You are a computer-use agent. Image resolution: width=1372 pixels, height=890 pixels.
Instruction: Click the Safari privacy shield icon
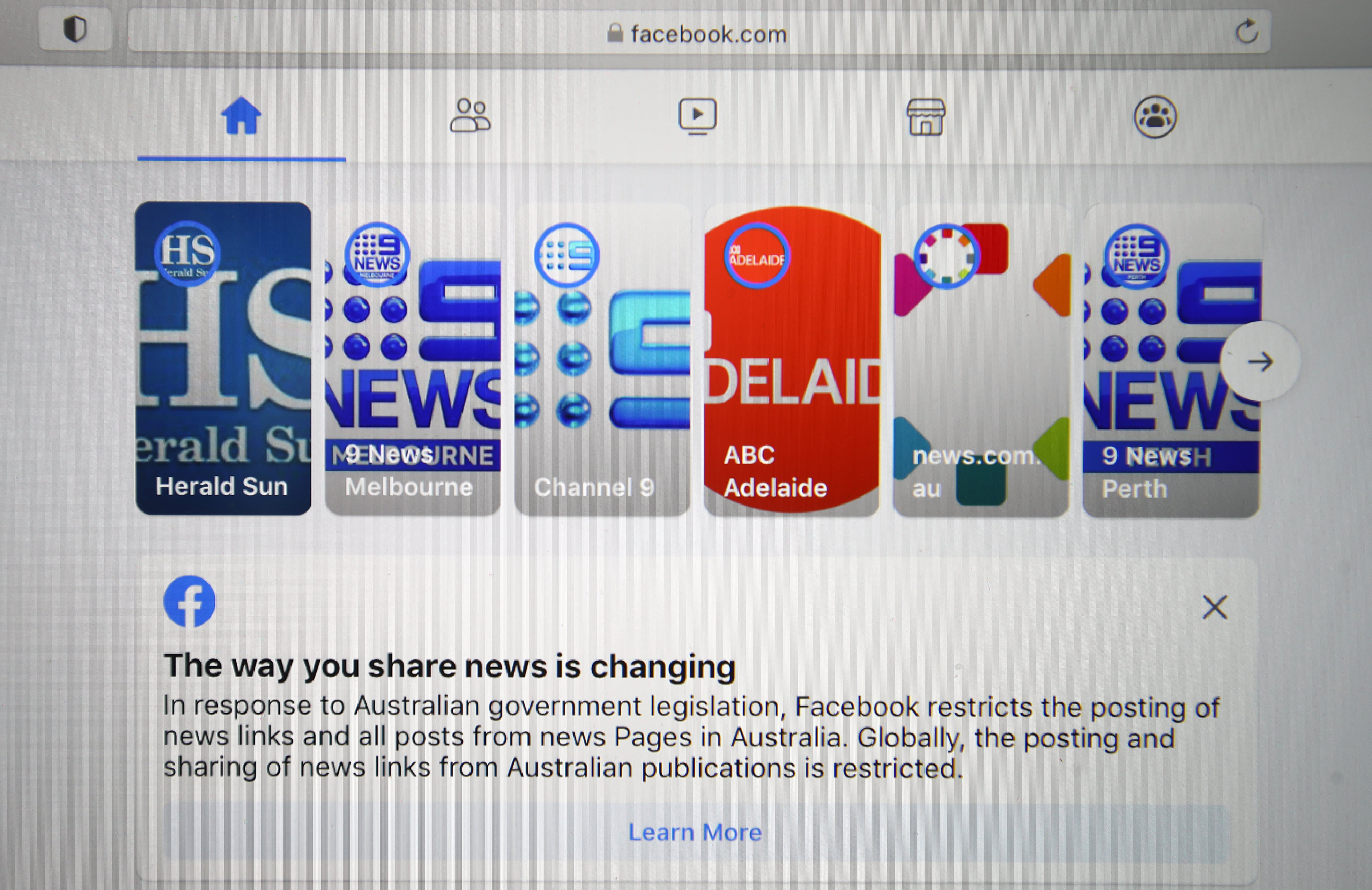[x=75, y=29]
